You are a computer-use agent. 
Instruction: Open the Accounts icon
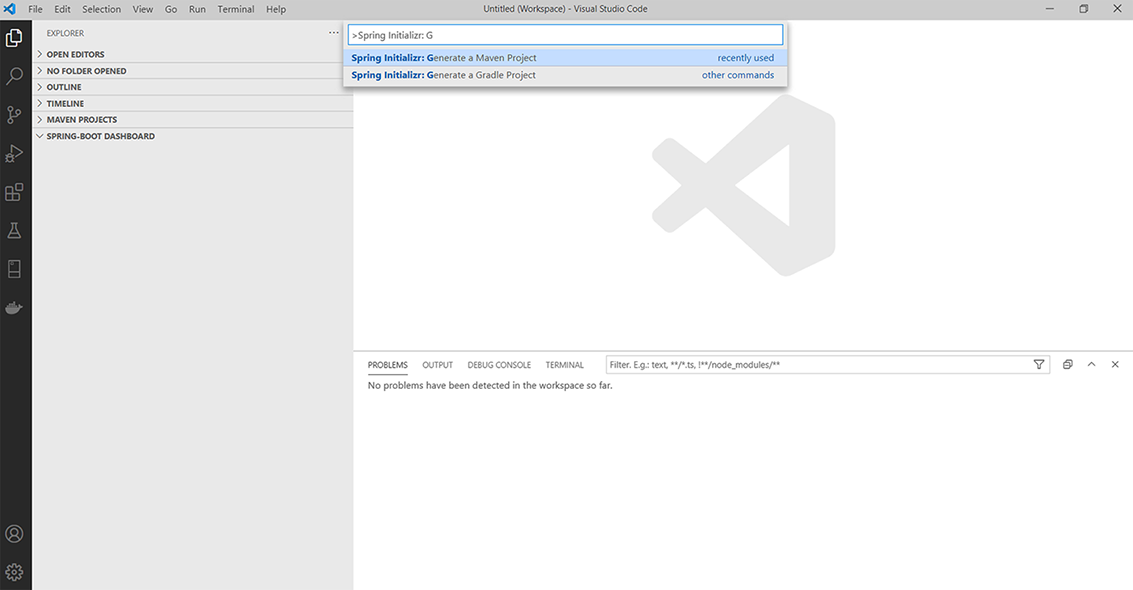pos(15,534)
